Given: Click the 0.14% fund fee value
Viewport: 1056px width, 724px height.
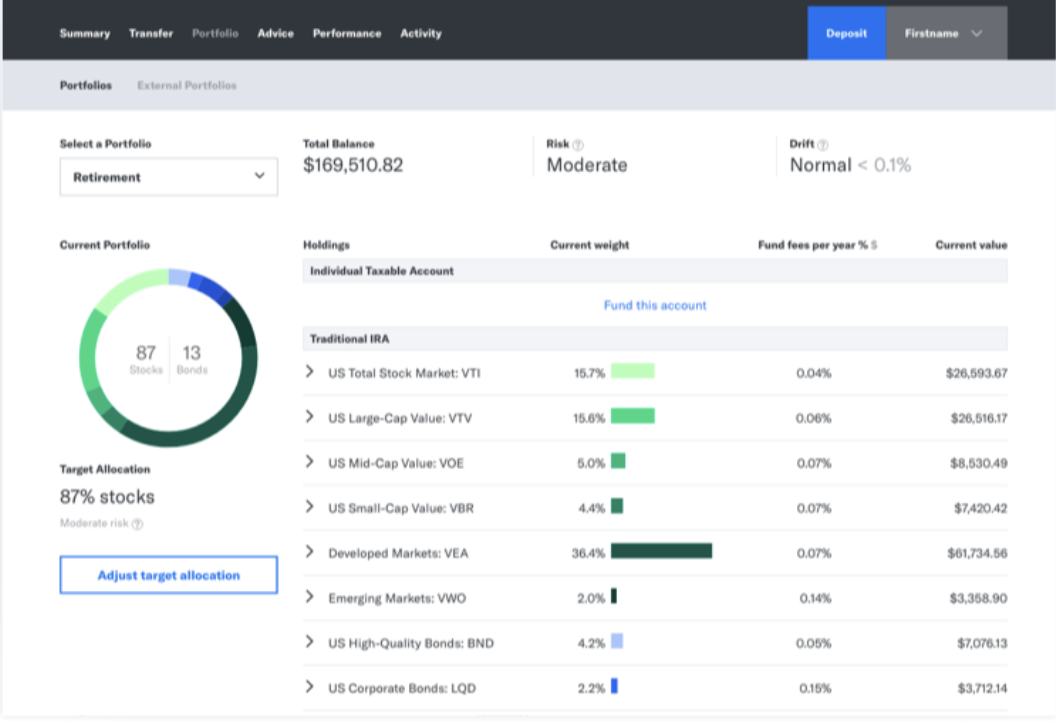Looking at the screenshot, I should 815,599.
